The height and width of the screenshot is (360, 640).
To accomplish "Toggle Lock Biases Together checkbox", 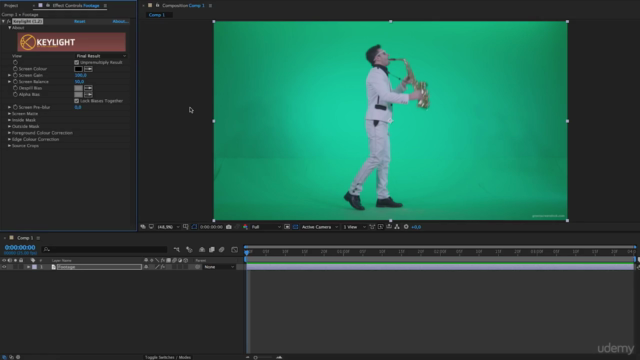I will click(x=76, y=101).
